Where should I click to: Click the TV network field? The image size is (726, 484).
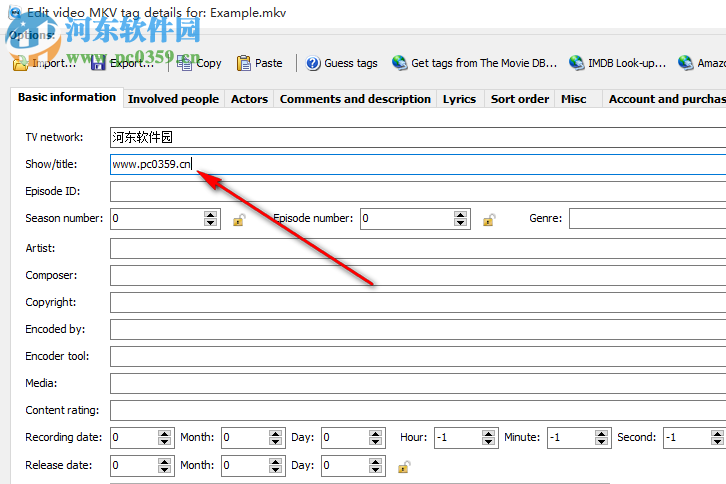click(x=418, y=137)
